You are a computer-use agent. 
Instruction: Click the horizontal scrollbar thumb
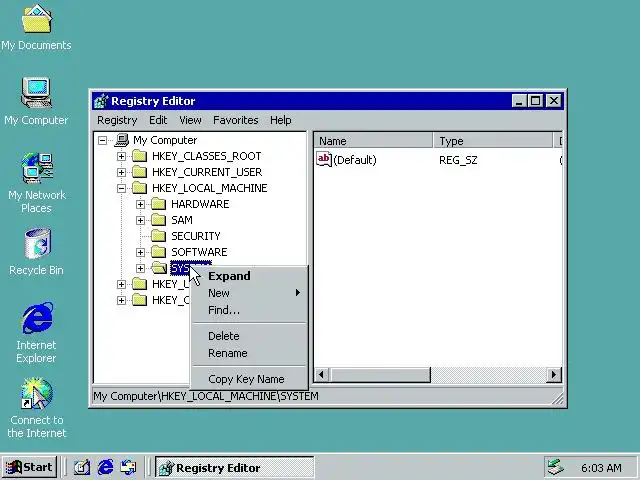point(379,374)
